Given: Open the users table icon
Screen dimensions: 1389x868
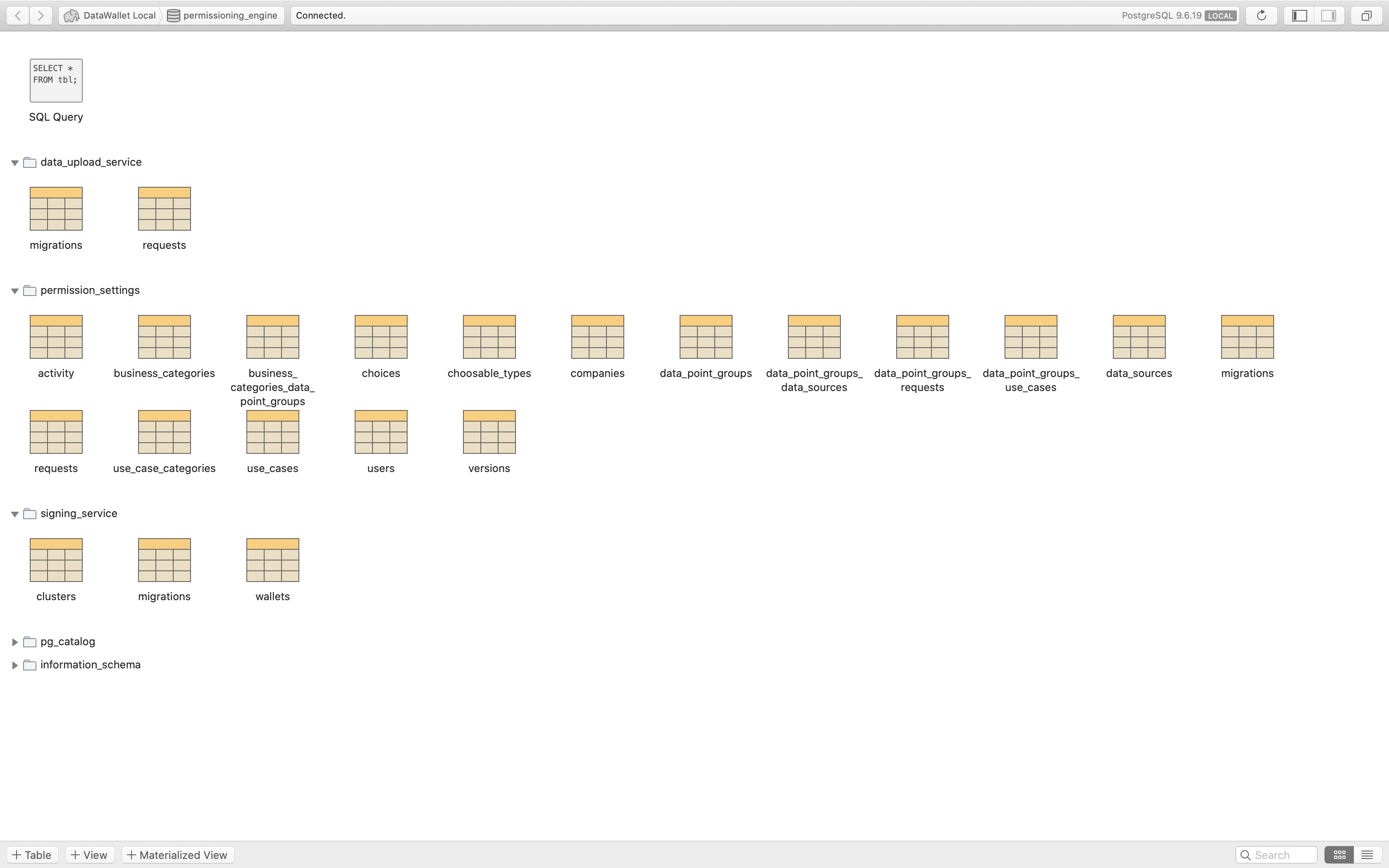Looking at the screenshot, I should click(x=381, y=432).
